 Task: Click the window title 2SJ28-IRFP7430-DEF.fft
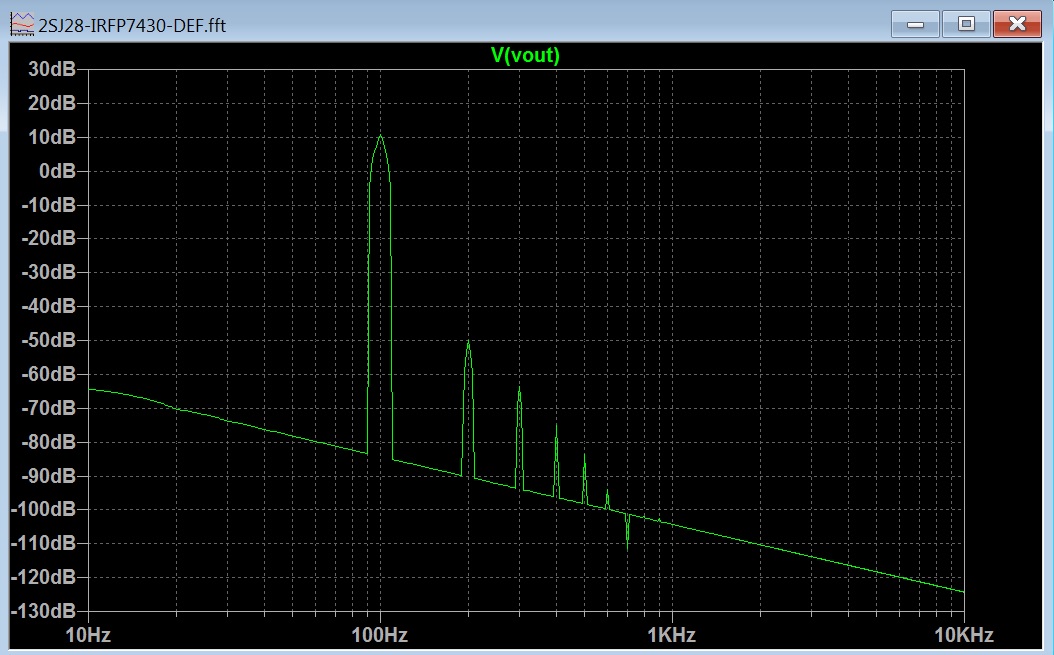click(132, 26)
